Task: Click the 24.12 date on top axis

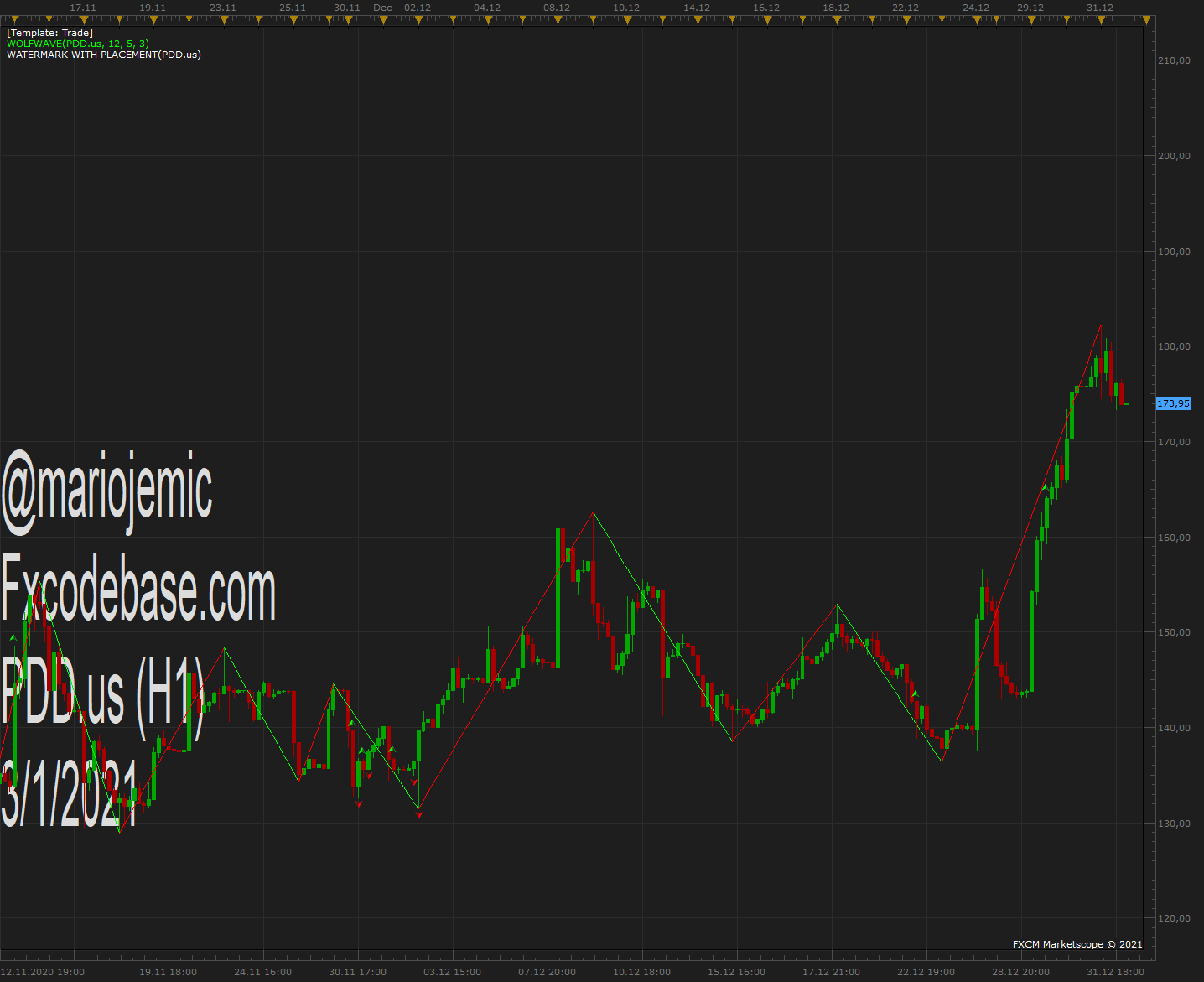Action: pyautogui.click(x=976, y=8)
